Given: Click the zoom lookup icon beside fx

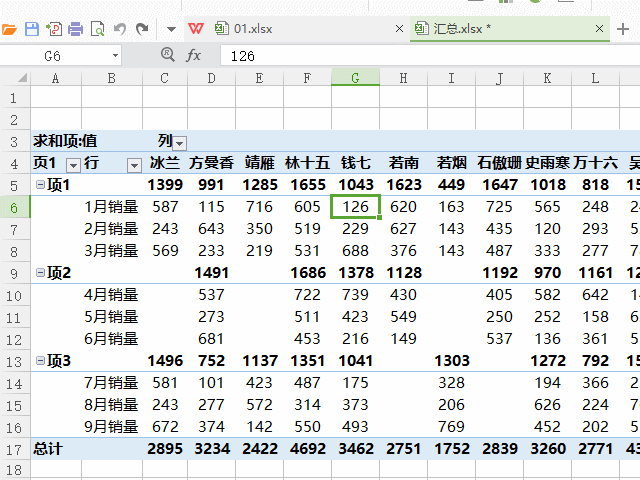Looking at the screenshot, I should 167,55.
